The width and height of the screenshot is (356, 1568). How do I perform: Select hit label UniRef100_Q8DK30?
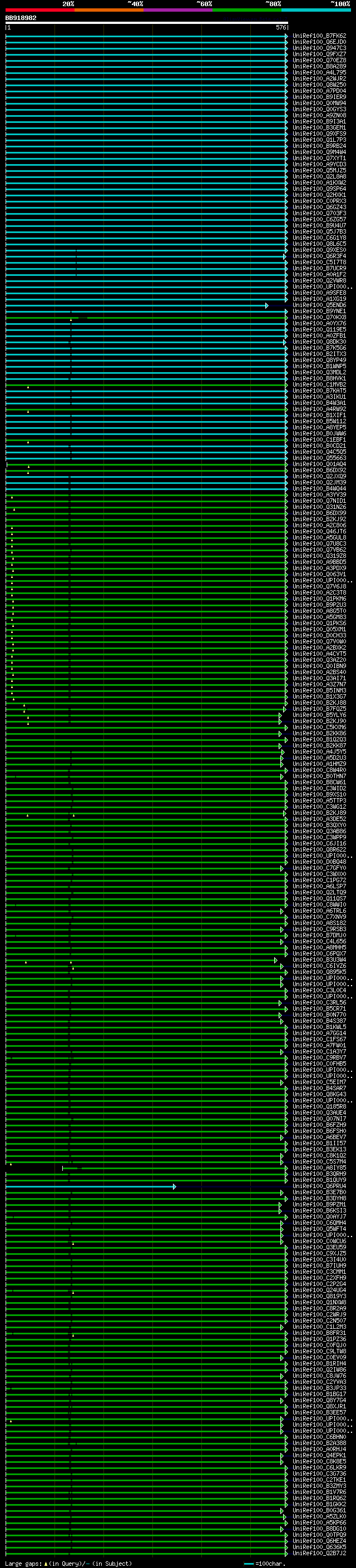[319, 342]
